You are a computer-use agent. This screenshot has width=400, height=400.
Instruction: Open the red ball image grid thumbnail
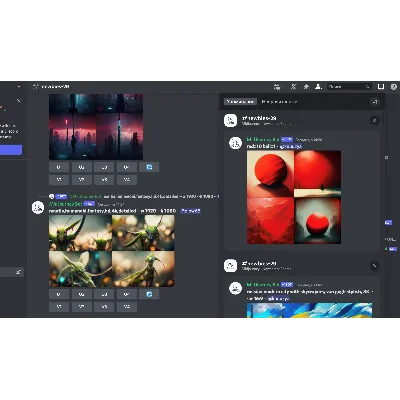pos(294,197)
